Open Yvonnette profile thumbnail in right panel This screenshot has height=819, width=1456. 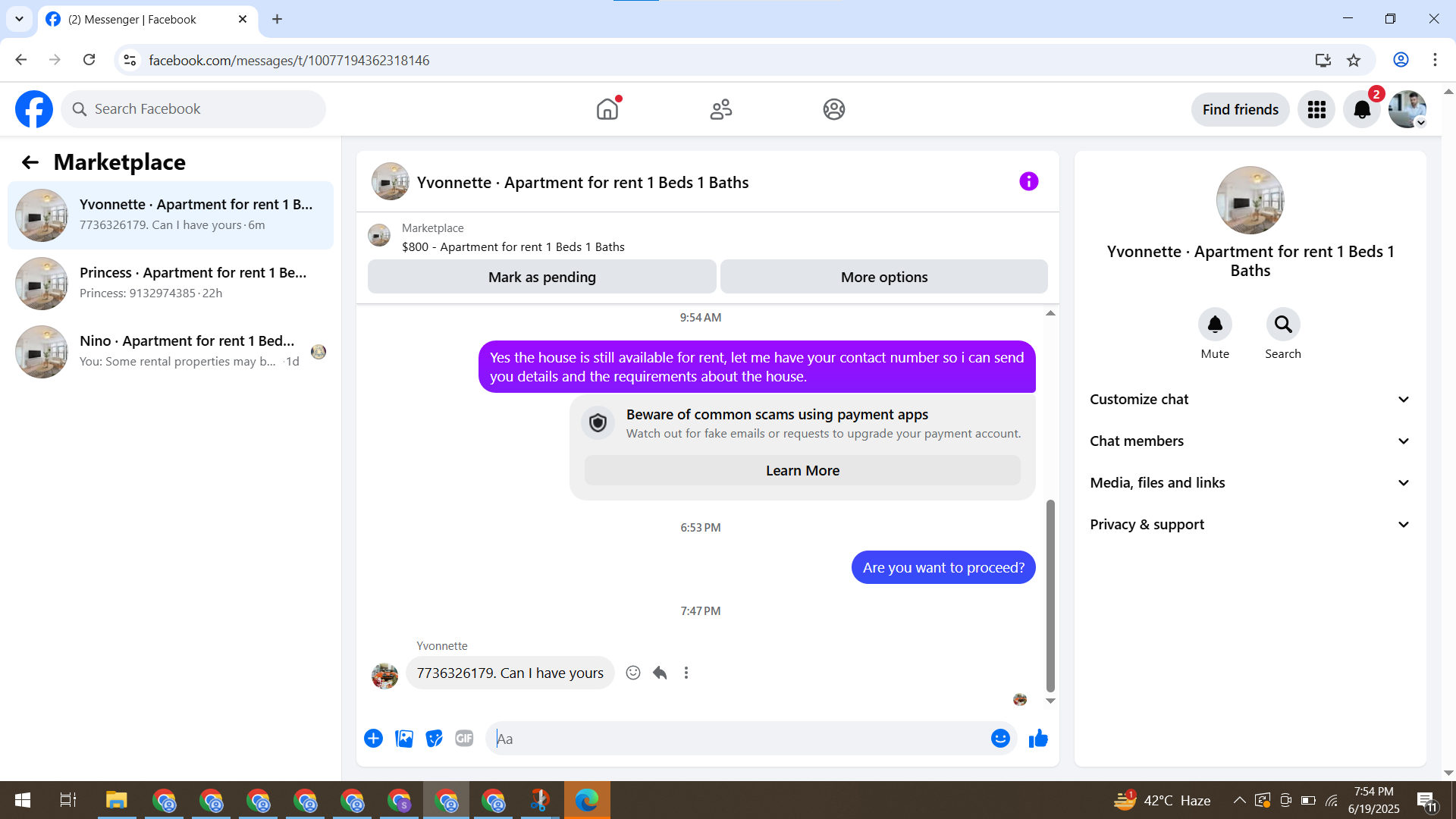[1250, 200]
